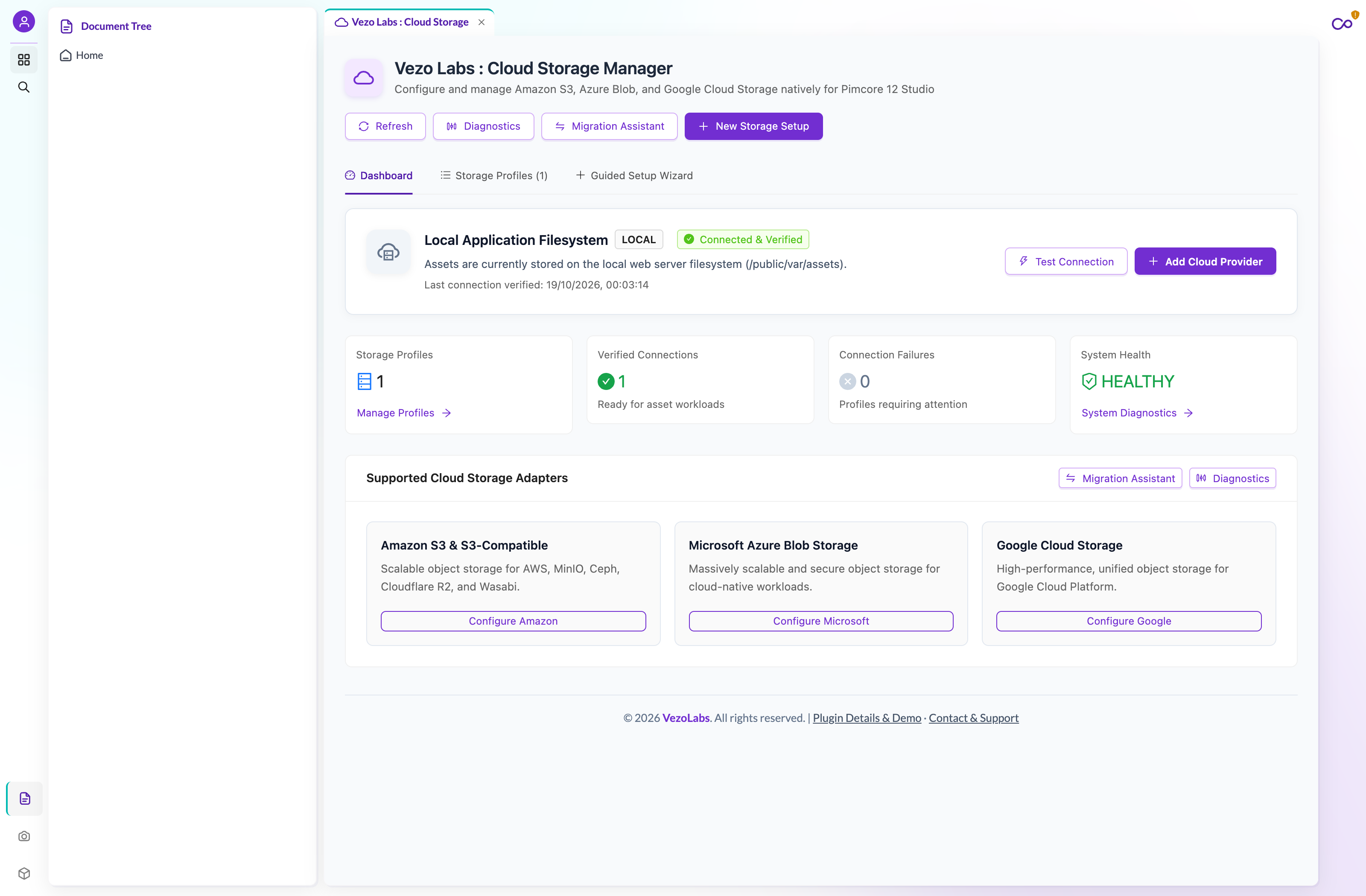Select the Vezo Labs : Cloud Storage tab
This screenshot has height=896, width=1366.
410,22
